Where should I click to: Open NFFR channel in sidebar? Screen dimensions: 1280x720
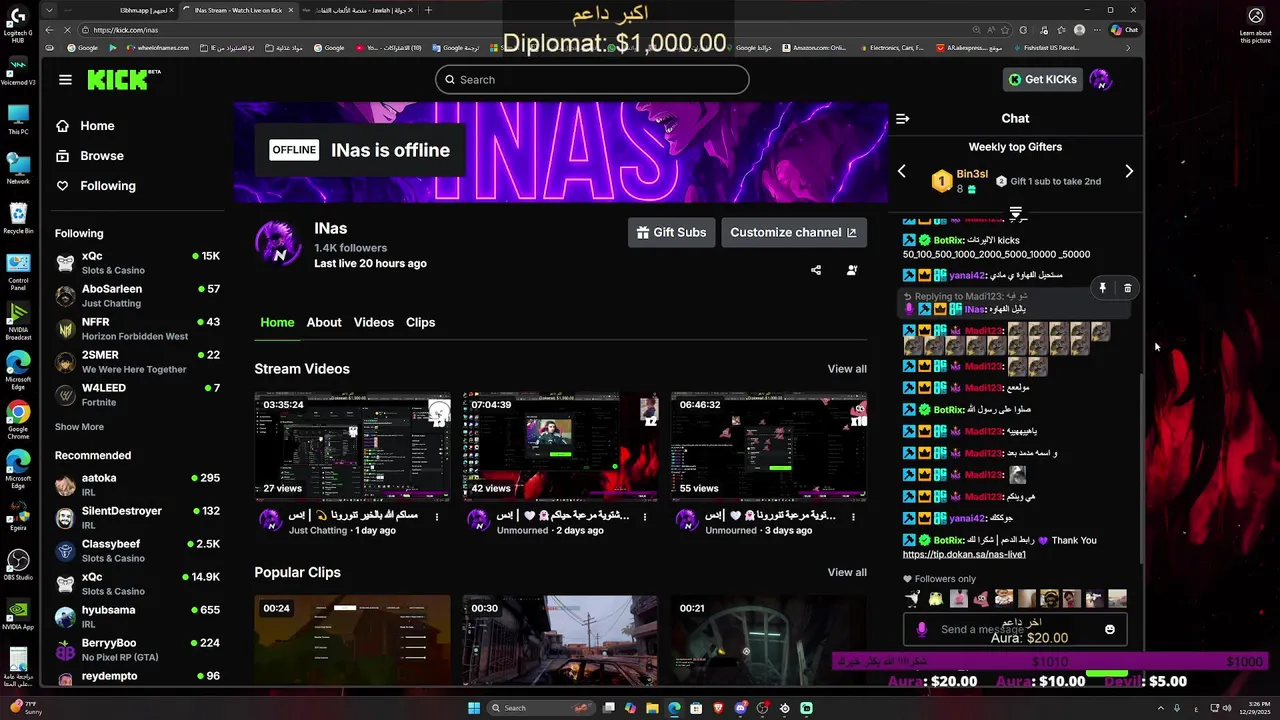(138, 329)
